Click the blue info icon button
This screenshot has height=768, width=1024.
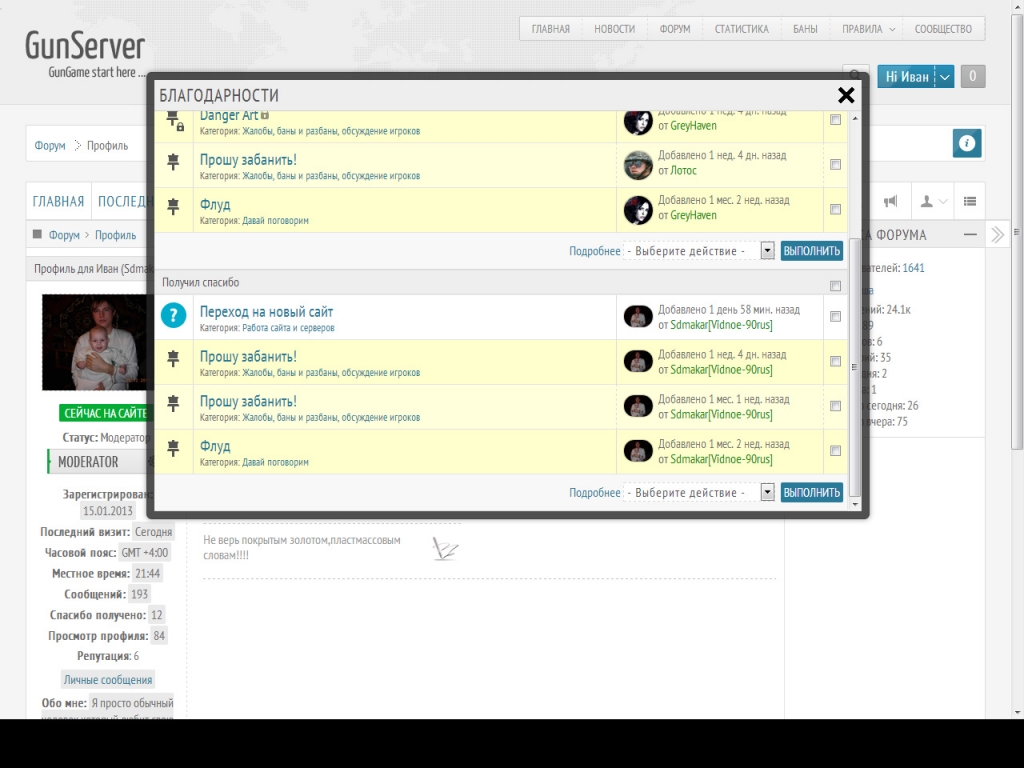967,144
